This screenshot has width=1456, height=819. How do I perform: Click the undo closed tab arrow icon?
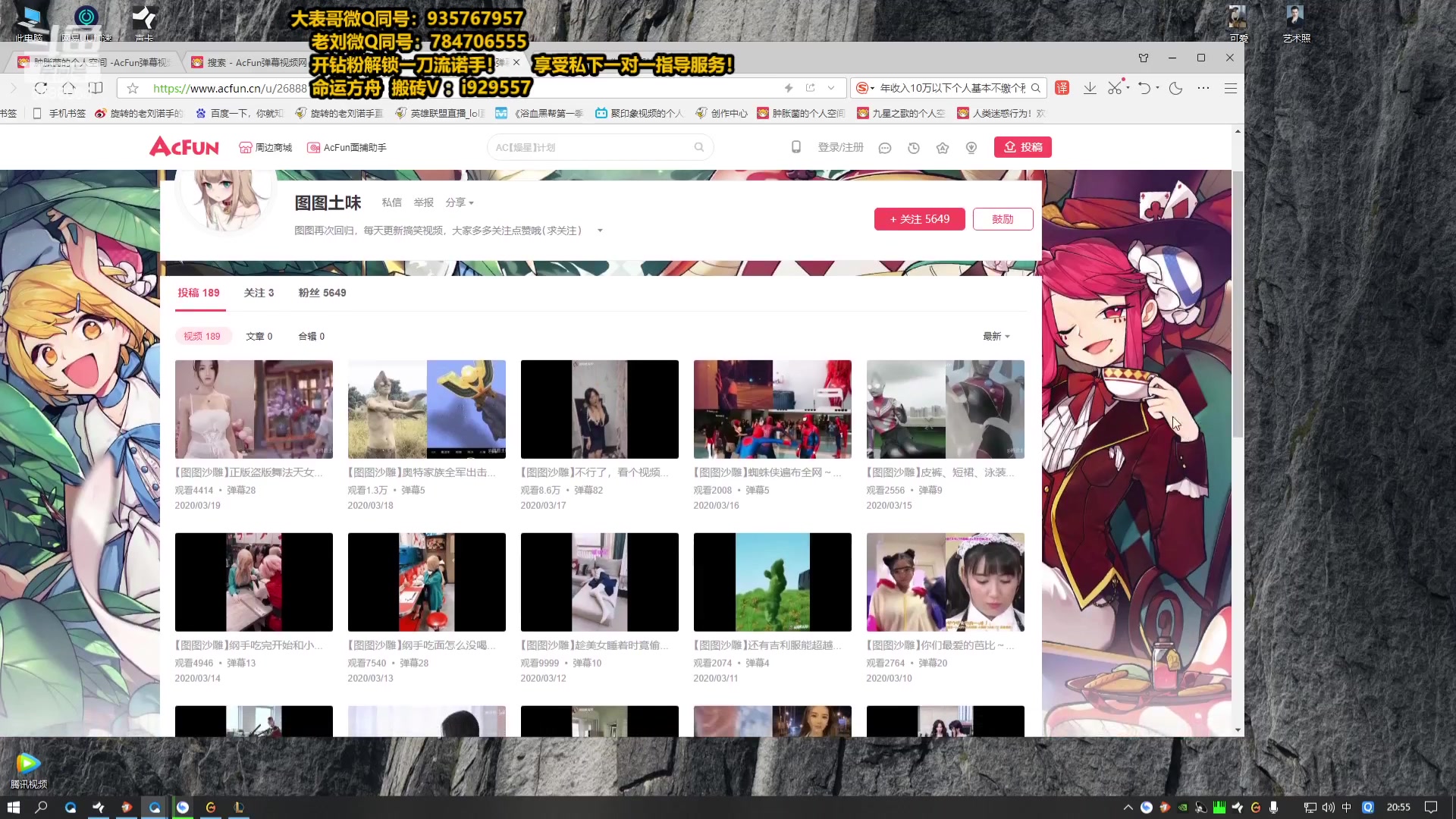[1144, 88]
